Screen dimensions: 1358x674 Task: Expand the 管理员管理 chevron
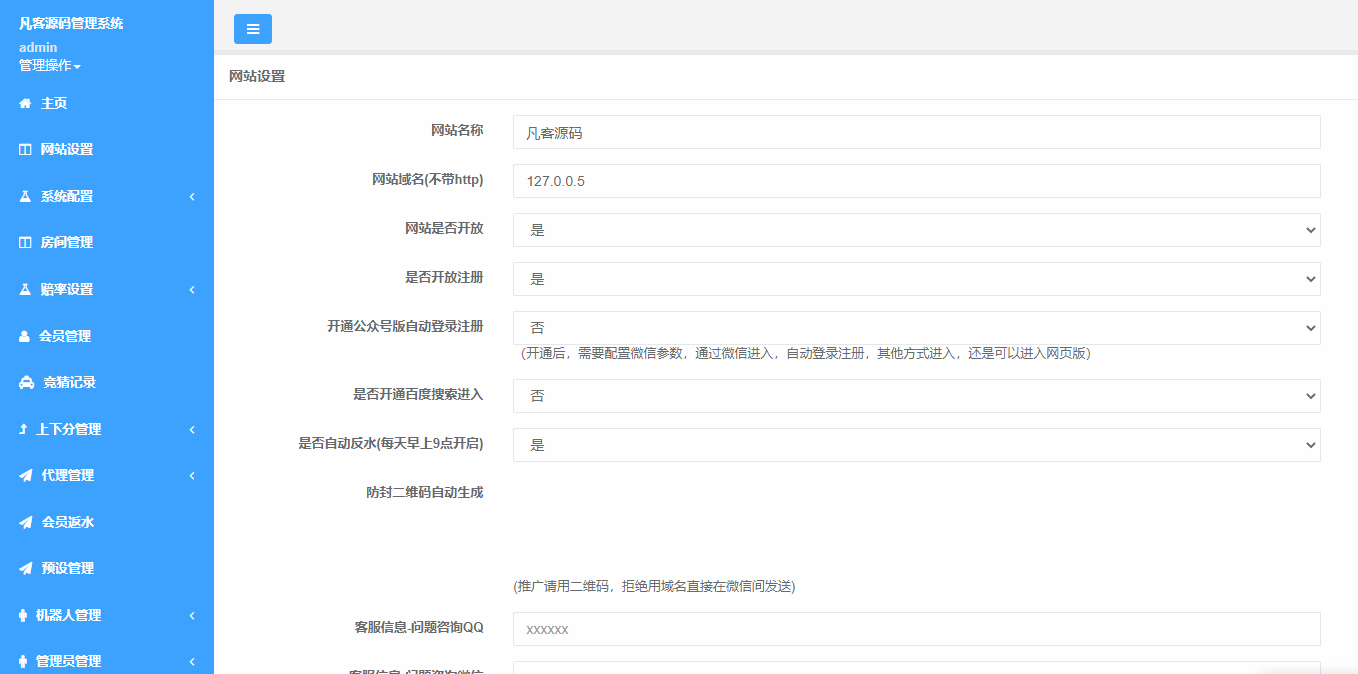[192, 662]
